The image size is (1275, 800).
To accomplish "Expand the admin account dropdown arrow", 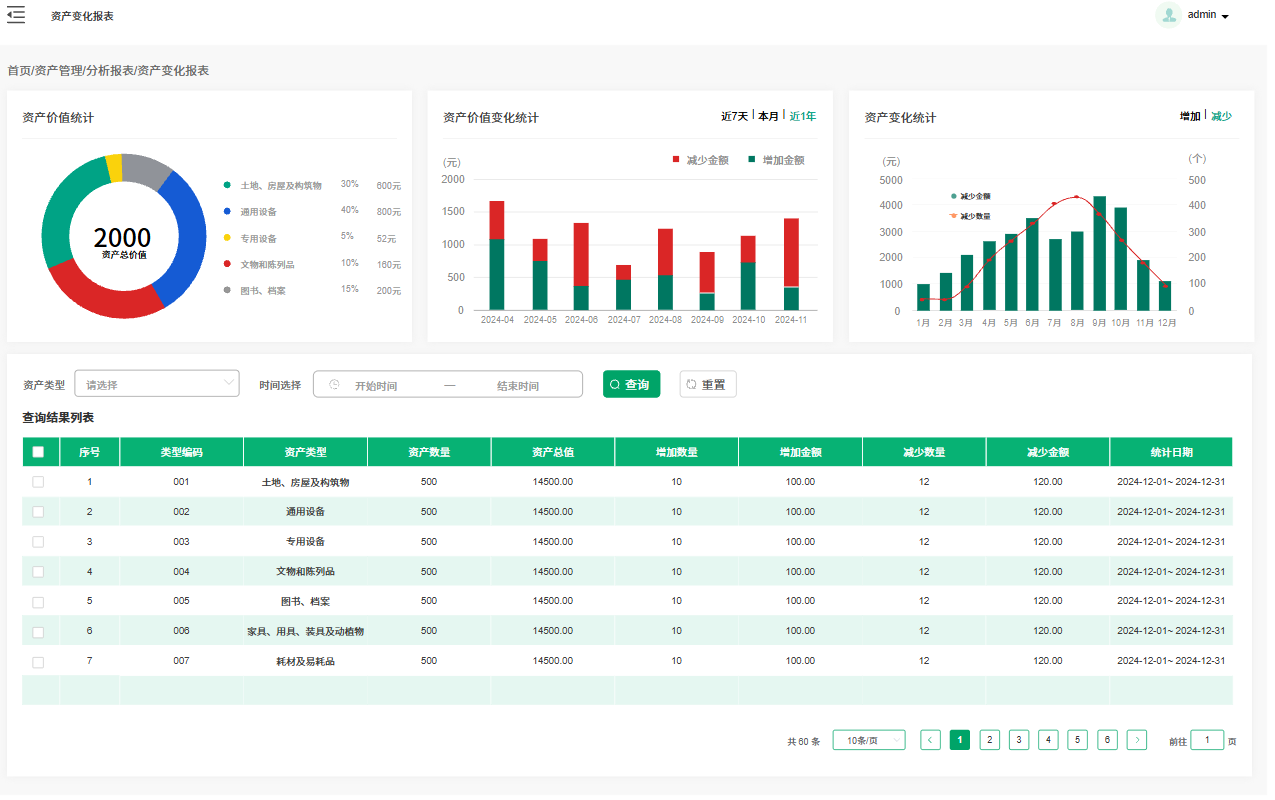I will (x=1225, y=17).
